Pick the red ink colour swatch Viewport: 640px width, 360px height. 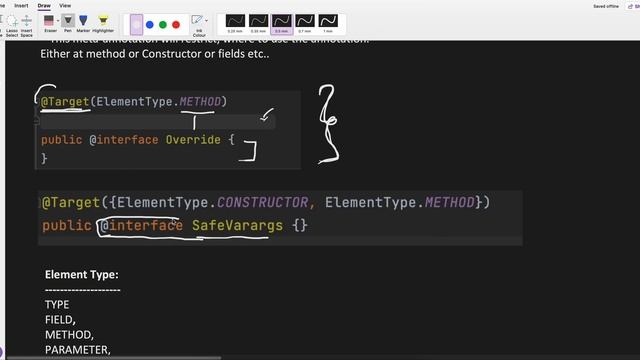(x=176, y=25)
